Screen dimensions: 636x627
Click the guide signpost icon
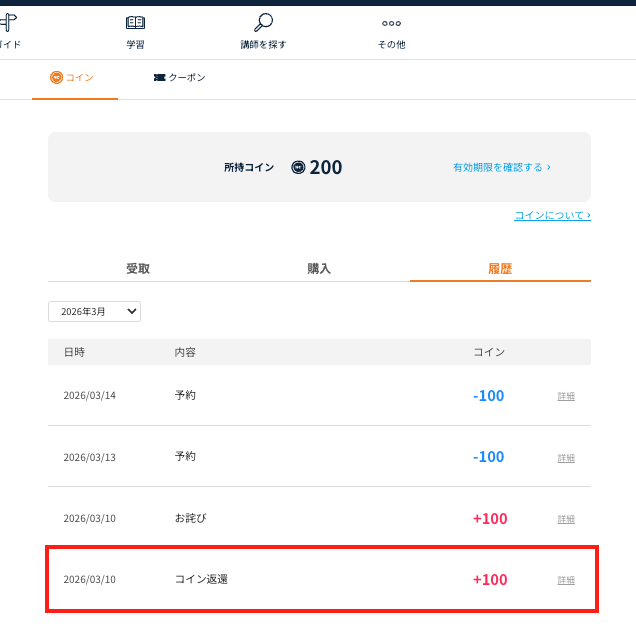point(9,23)
